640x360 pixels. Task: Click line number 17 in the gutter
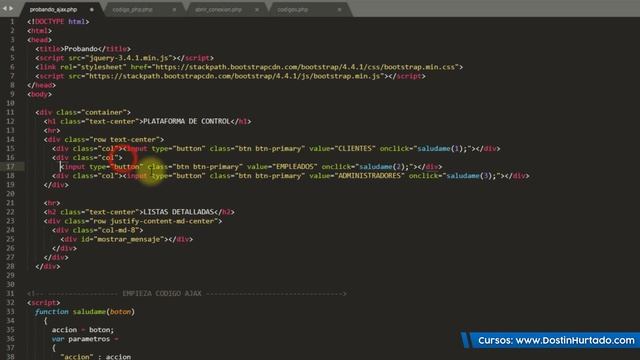pyautogui.click(x=10, y=167)
